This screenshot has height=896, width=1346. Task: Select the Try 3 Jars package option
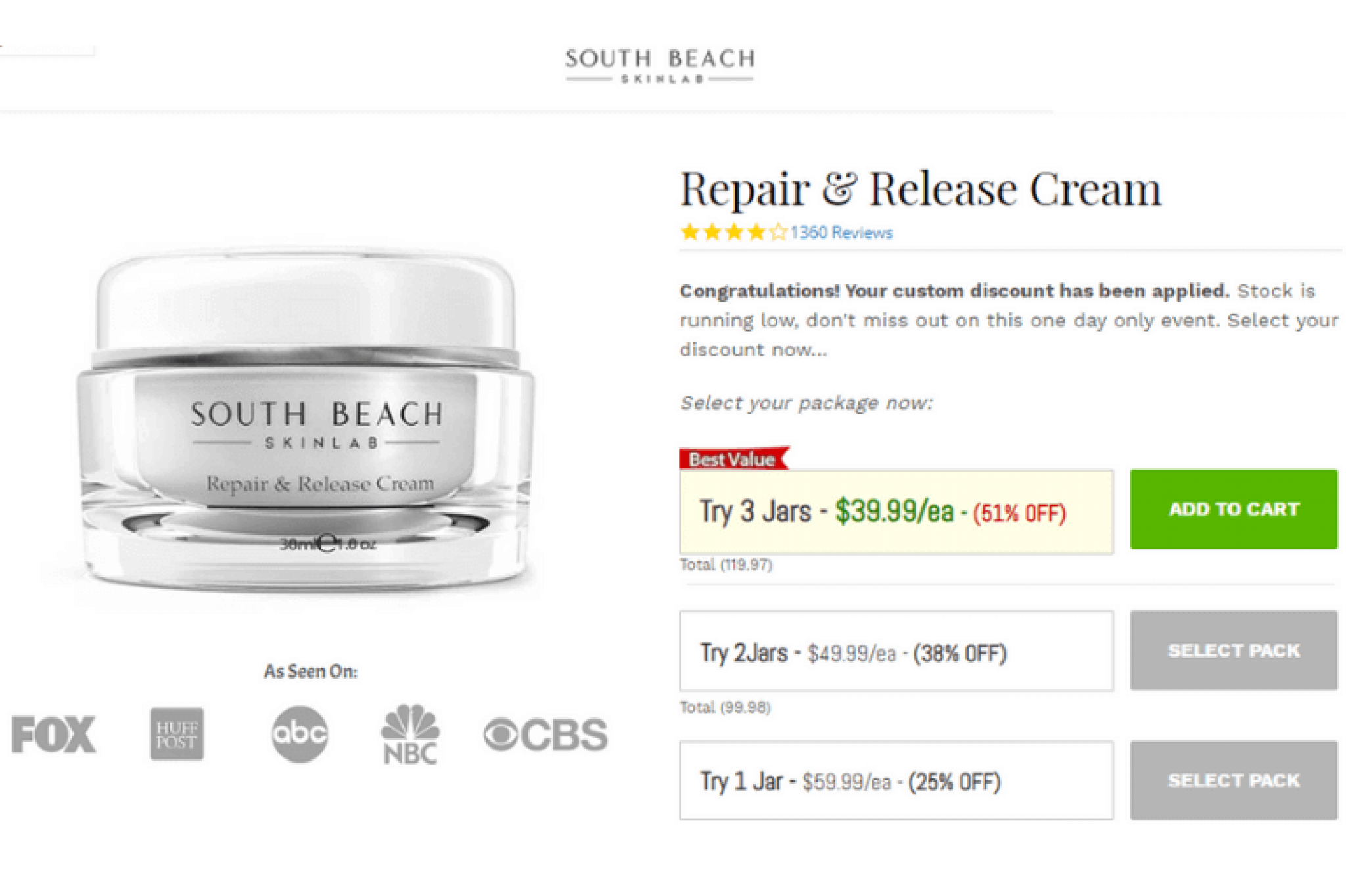896,512
